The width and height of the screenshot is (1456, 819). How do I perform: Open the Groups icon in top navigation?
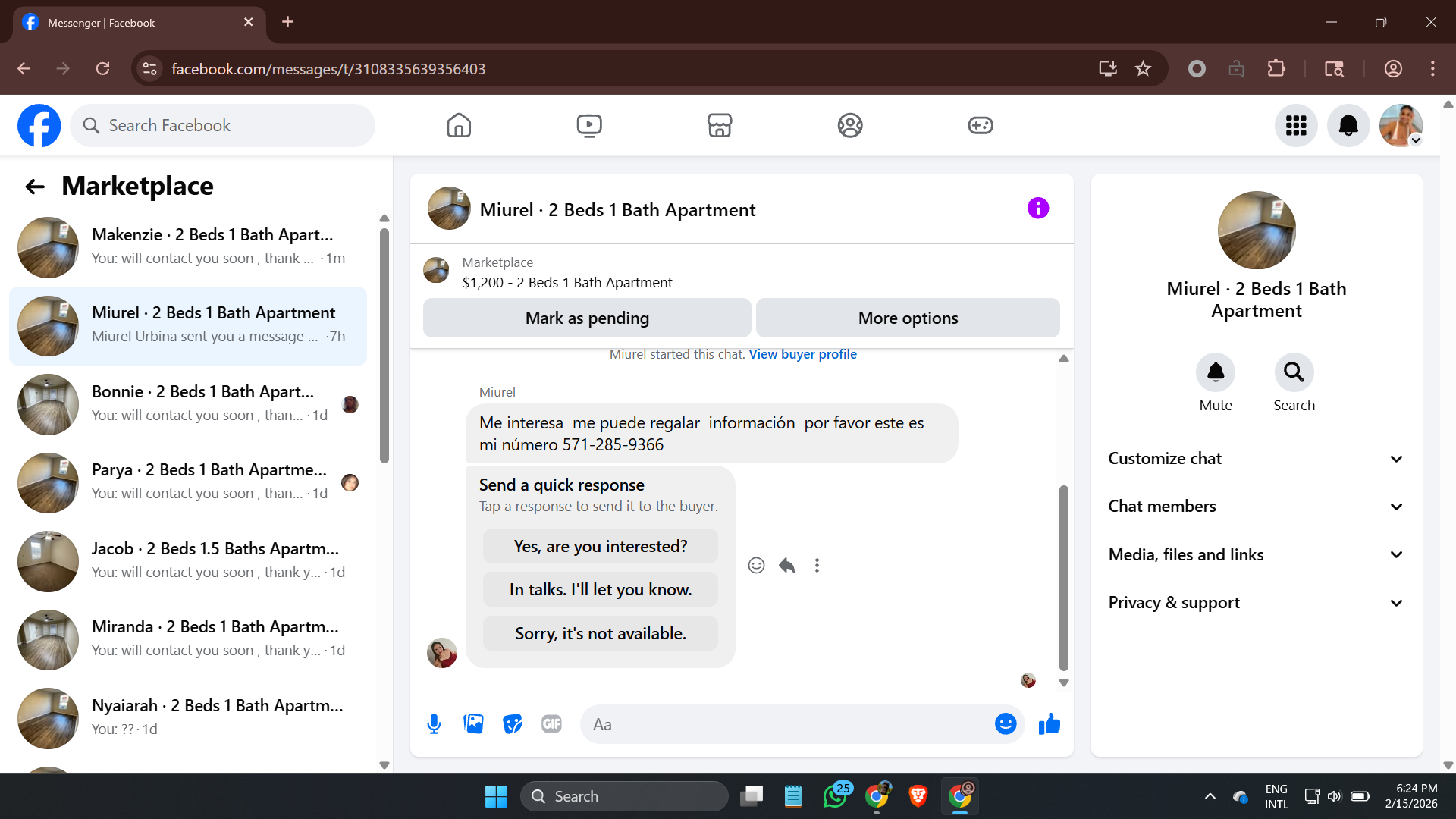[850, 125]
